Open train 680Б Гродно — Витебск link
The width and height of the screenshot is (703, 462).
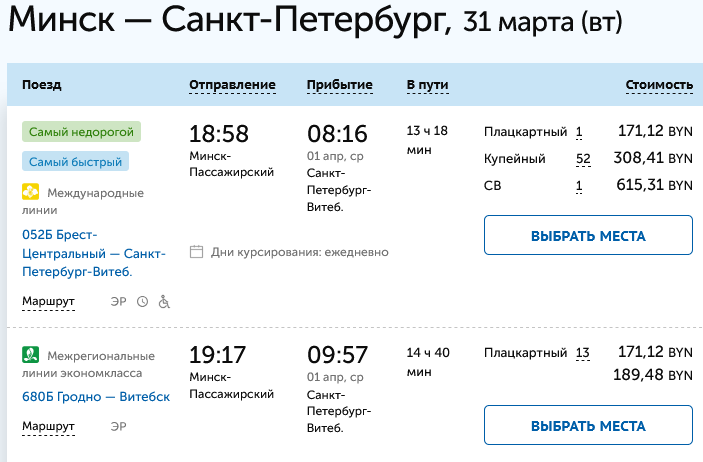[96, 396]
